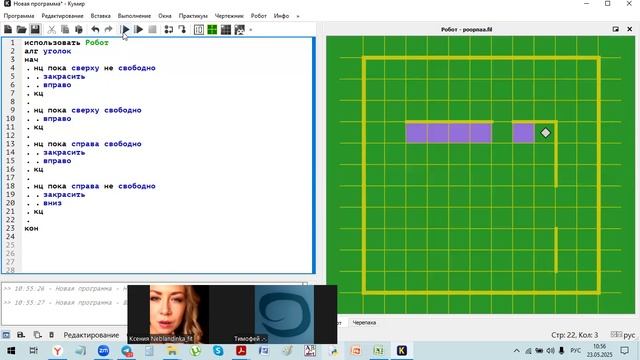Open the Окна menu
The height and width of the screenshot is (360, 640).
pyautogui.click(x=165, y=16)
